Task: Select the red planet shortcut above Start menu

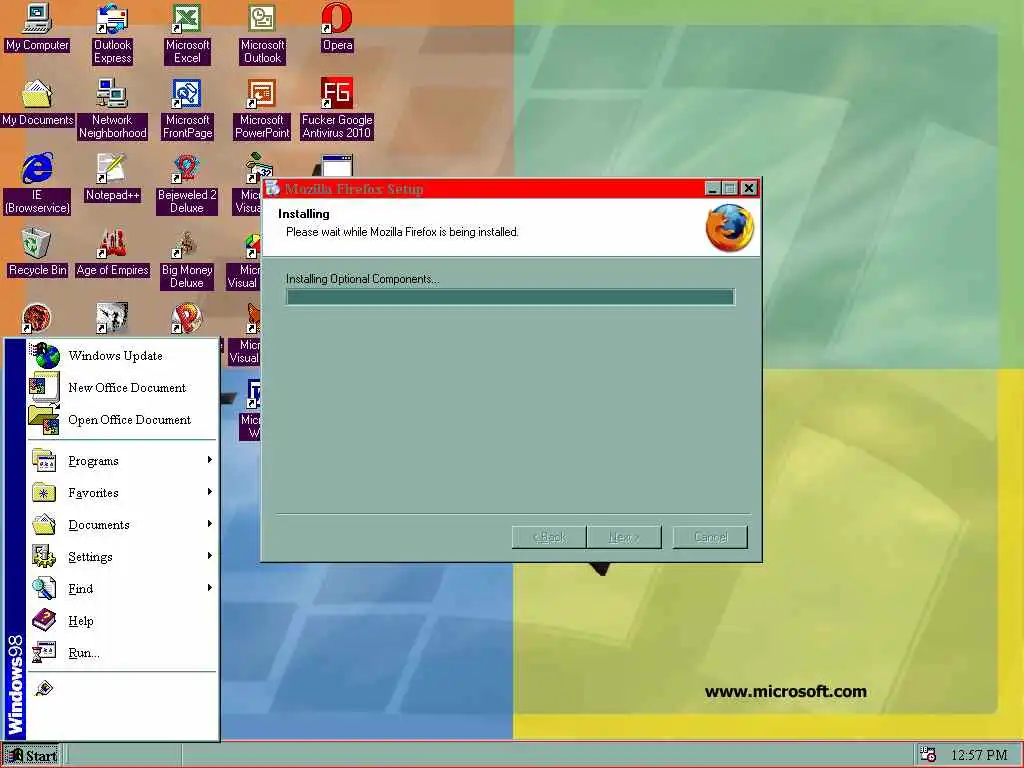Action: (37, 319)
